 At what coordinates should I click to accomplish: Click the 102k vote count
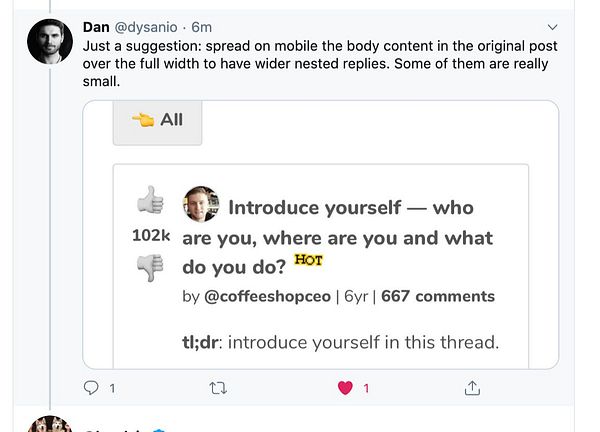coord(151,236)
